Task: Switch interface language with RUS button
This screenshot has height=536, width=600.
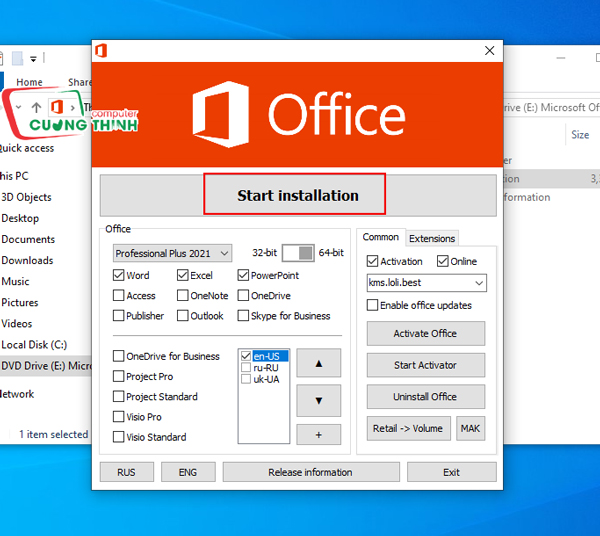Action: click(x=127, y=472)
